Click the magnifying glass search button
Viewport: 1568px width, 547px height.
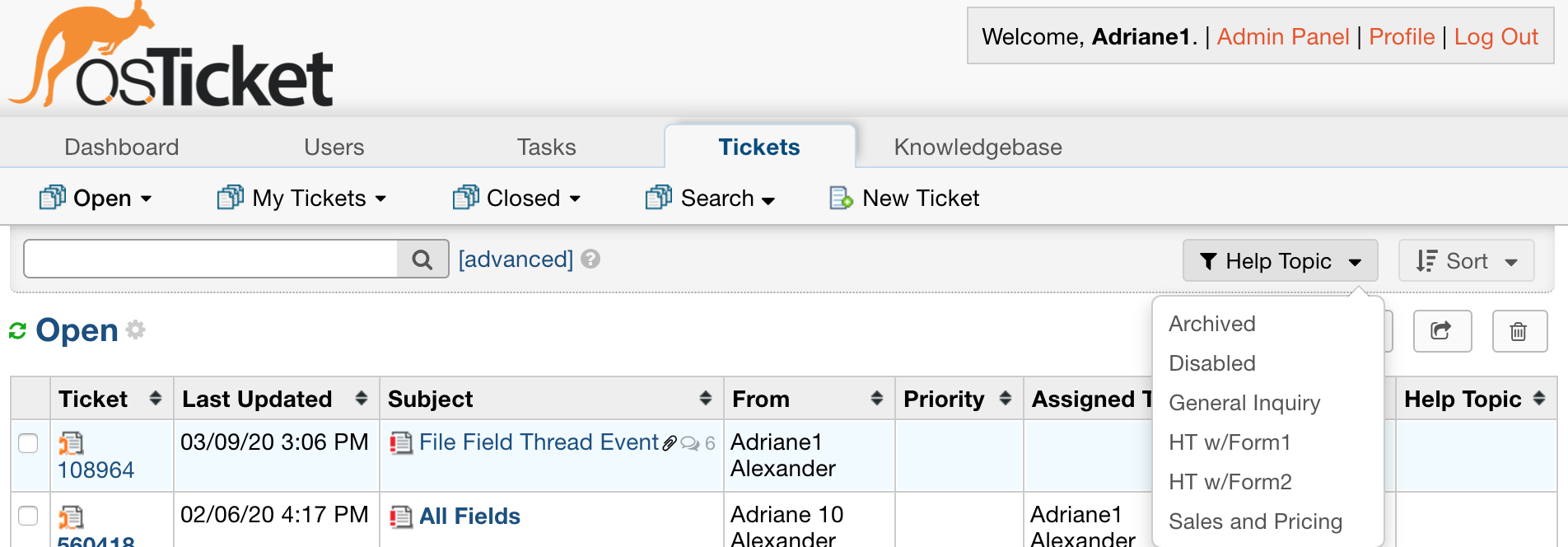point(422,259)
